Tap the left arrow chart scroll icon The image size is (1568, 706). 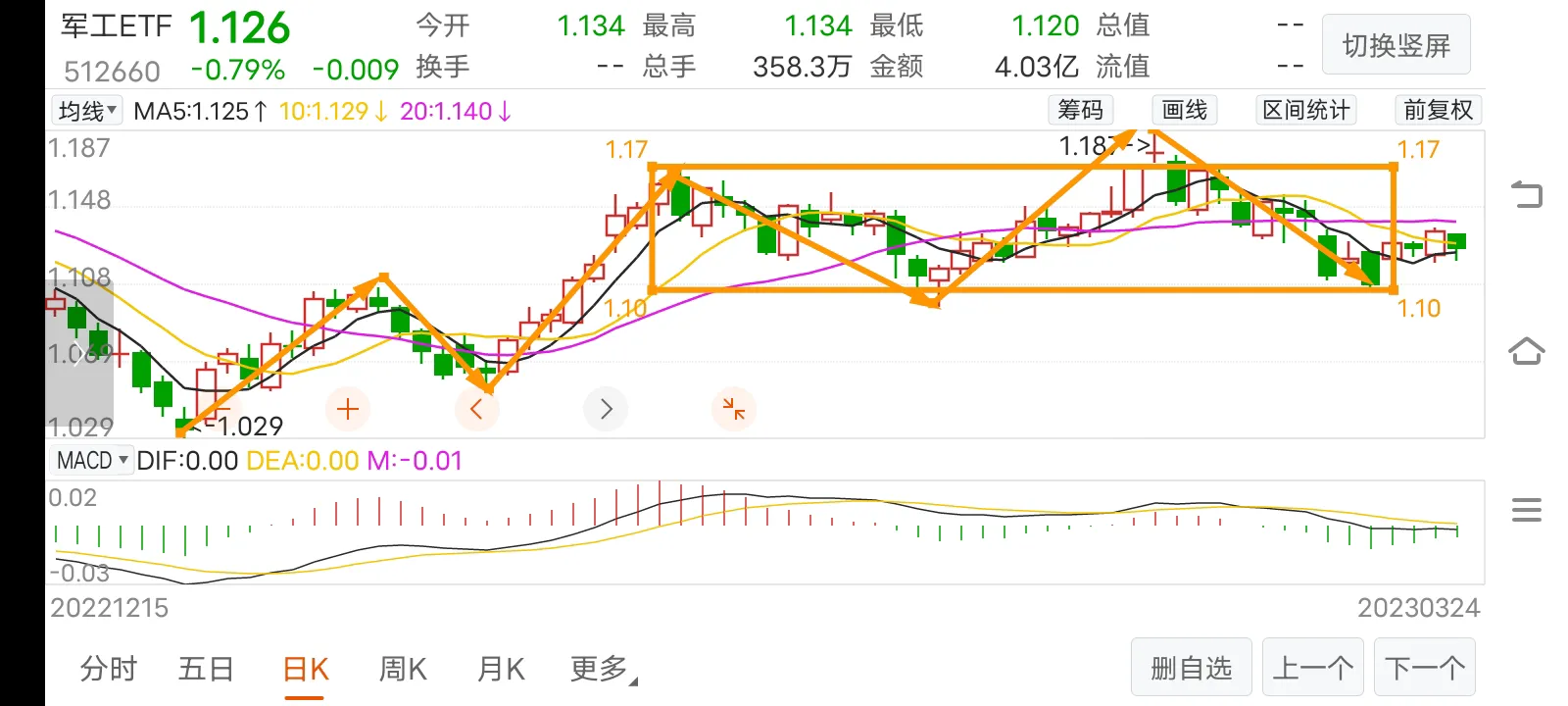477,409
